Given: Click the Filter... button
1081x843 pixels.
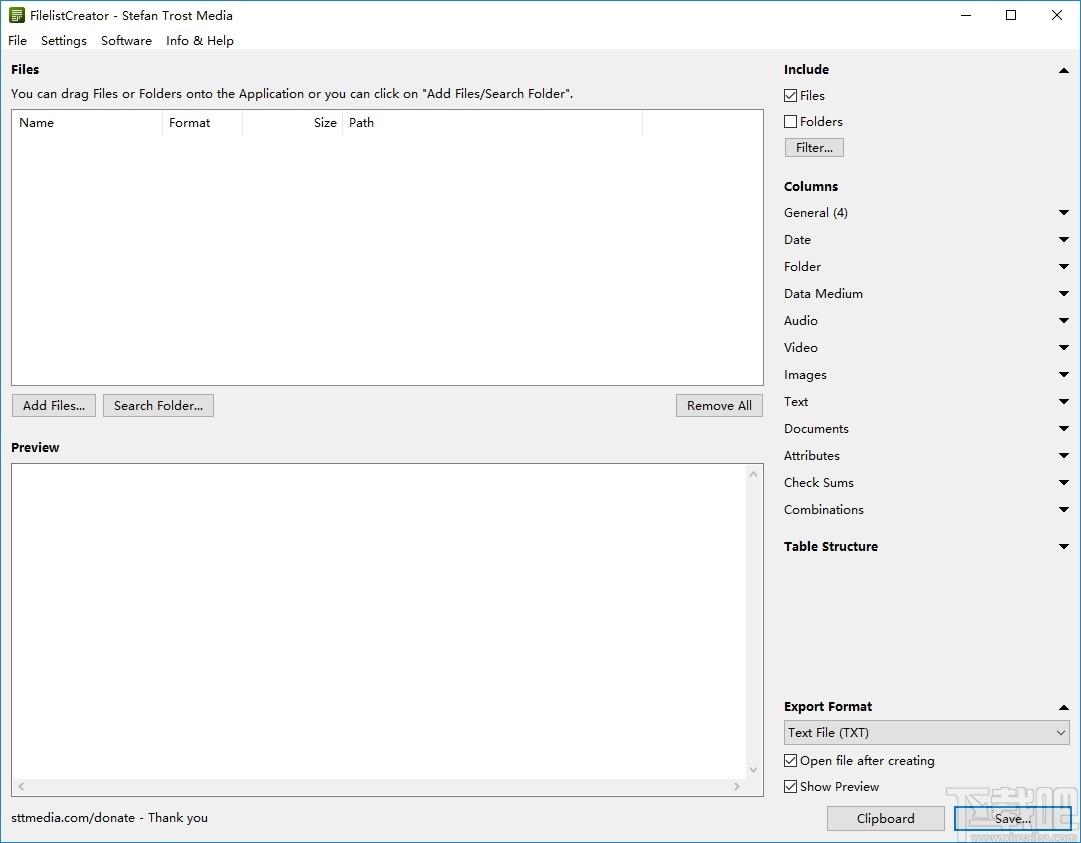Looking at the screenshot, I should (814, 148).
